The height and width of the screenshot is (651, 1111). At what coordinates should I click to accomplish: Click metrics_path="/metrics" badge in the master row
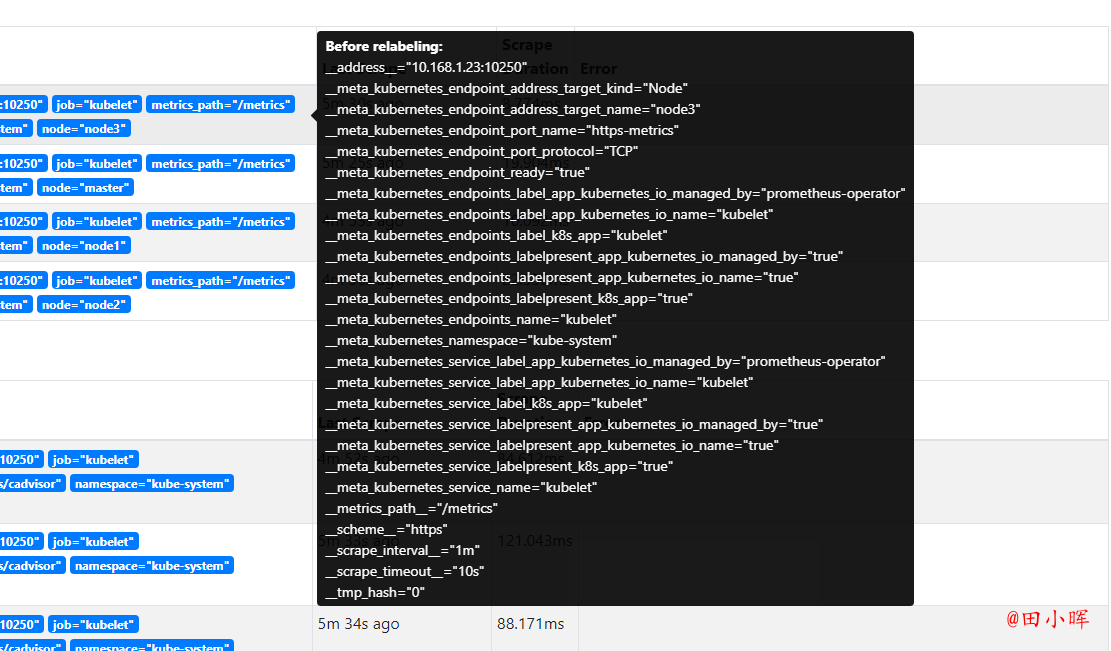(220, 164)
